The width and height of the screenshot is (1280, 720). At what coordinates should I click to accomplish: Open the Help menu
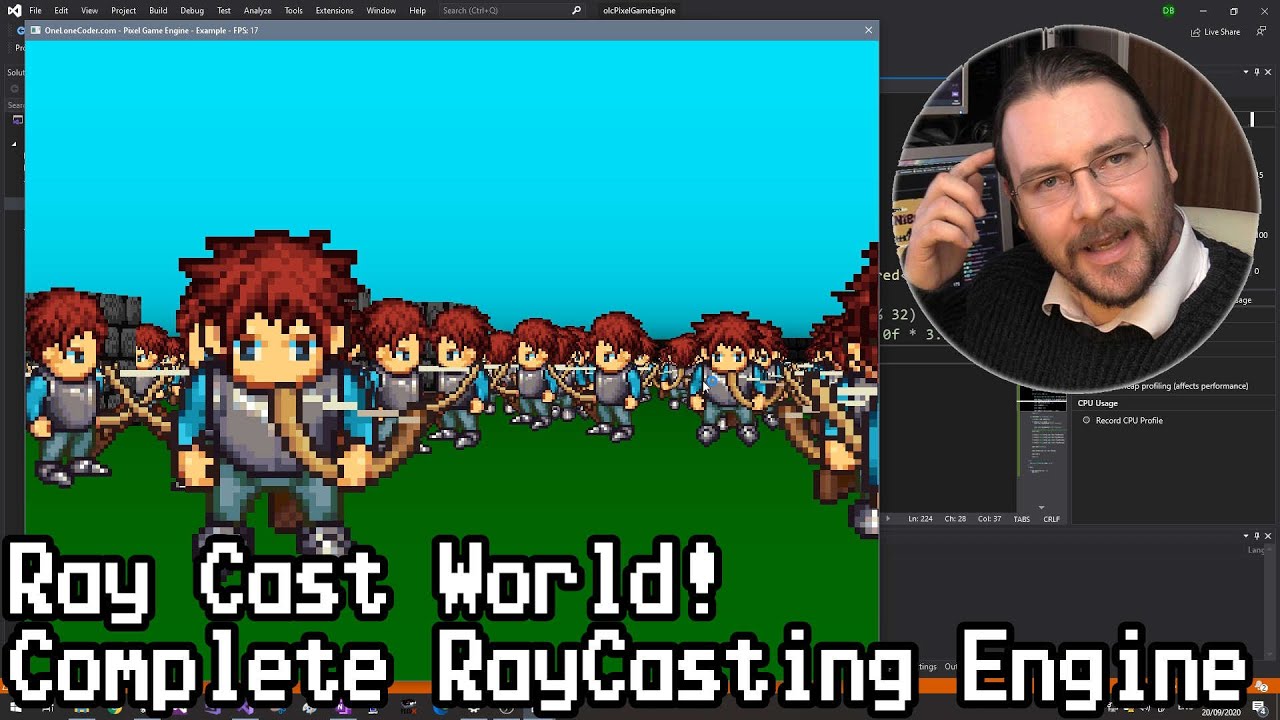tap(418, 10)
